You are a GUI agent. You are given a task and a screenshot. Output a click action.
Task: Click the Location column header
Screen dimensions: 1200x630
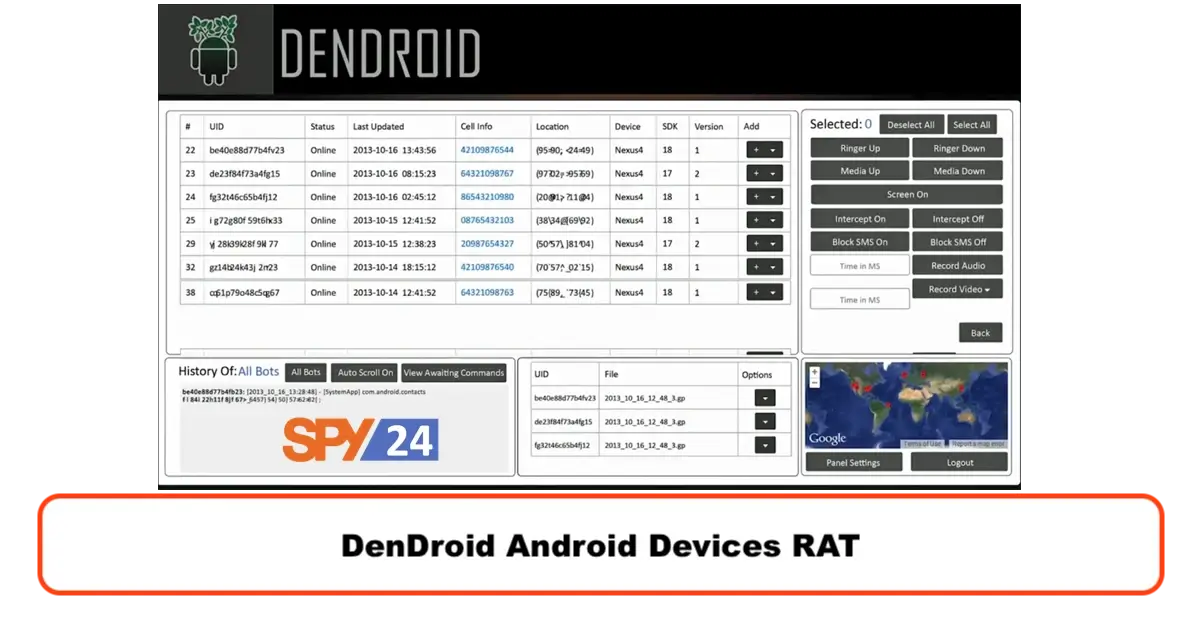point(552,127)
